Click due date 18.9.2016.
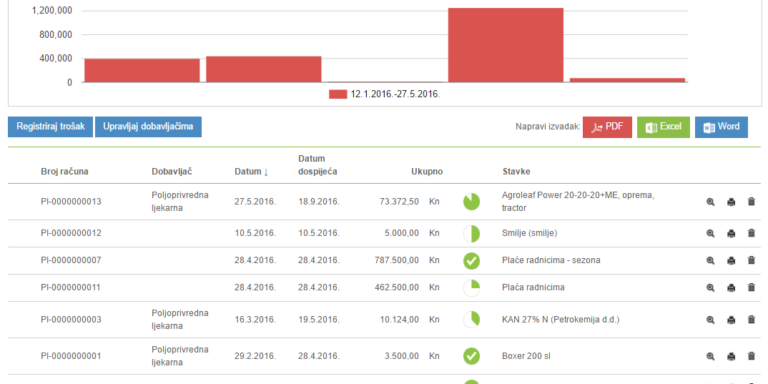The image size is (768, 384). (x=319, y=201)
